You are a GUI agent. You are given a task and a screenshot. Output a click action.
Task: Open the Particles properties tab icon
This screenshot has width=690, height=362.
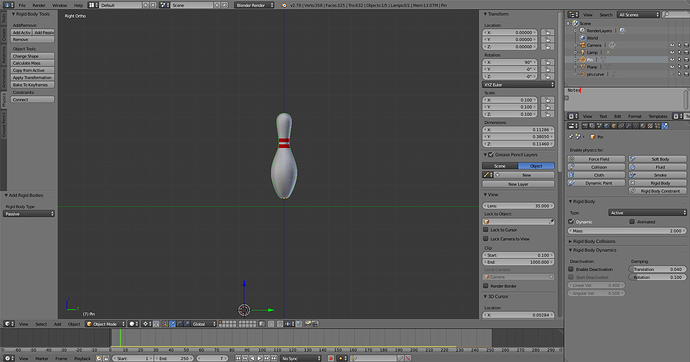coord(657,126)
